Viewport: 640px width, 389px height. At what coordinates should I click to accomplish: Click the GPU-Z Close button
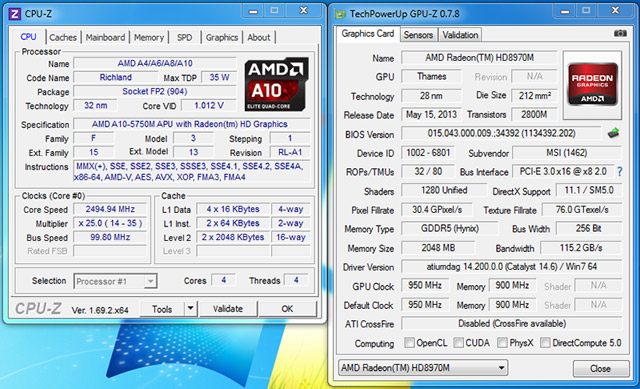pyautogui.click(x=600, y=369)
